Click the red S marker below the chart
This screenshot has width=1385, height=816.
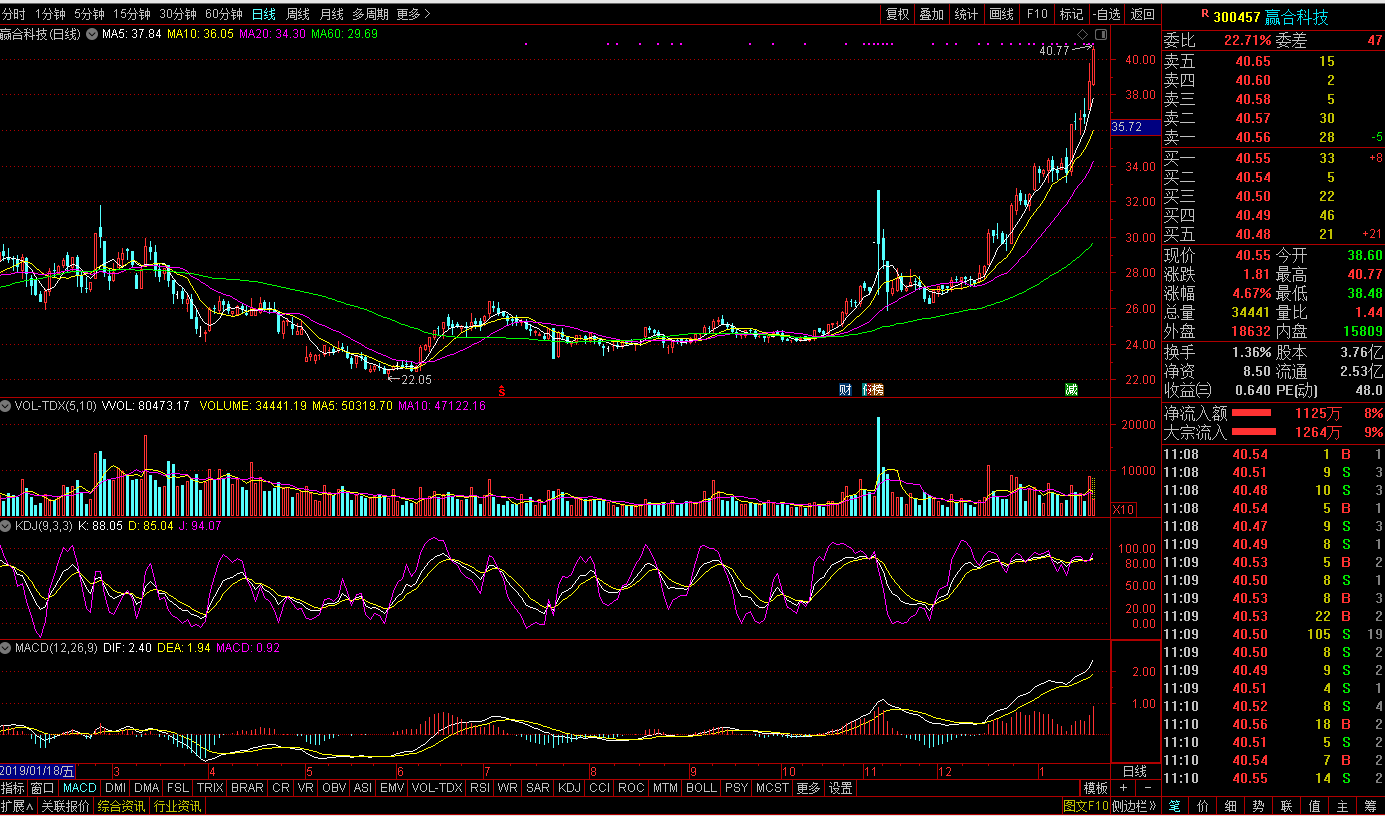[502, 391]
